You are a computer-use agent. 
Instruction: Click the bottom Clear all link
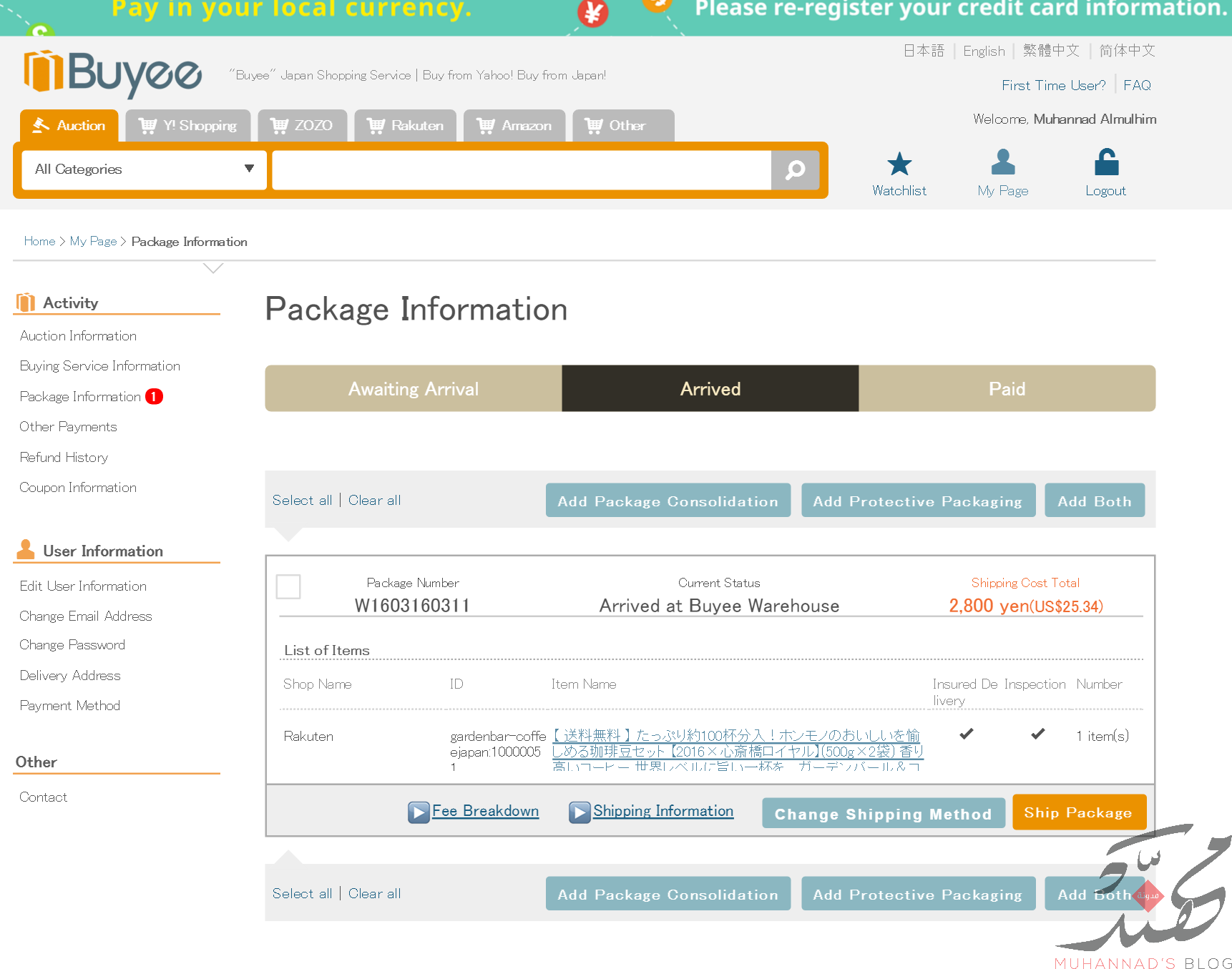pos(374,893)
